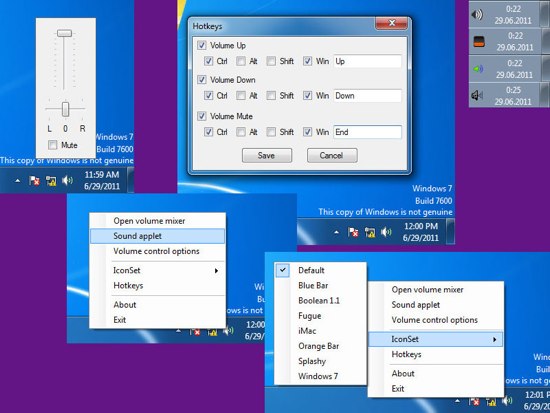
Task: Open Action Center flag in the 12:00 PM taskbar
Action: click(x=353, y=232)
